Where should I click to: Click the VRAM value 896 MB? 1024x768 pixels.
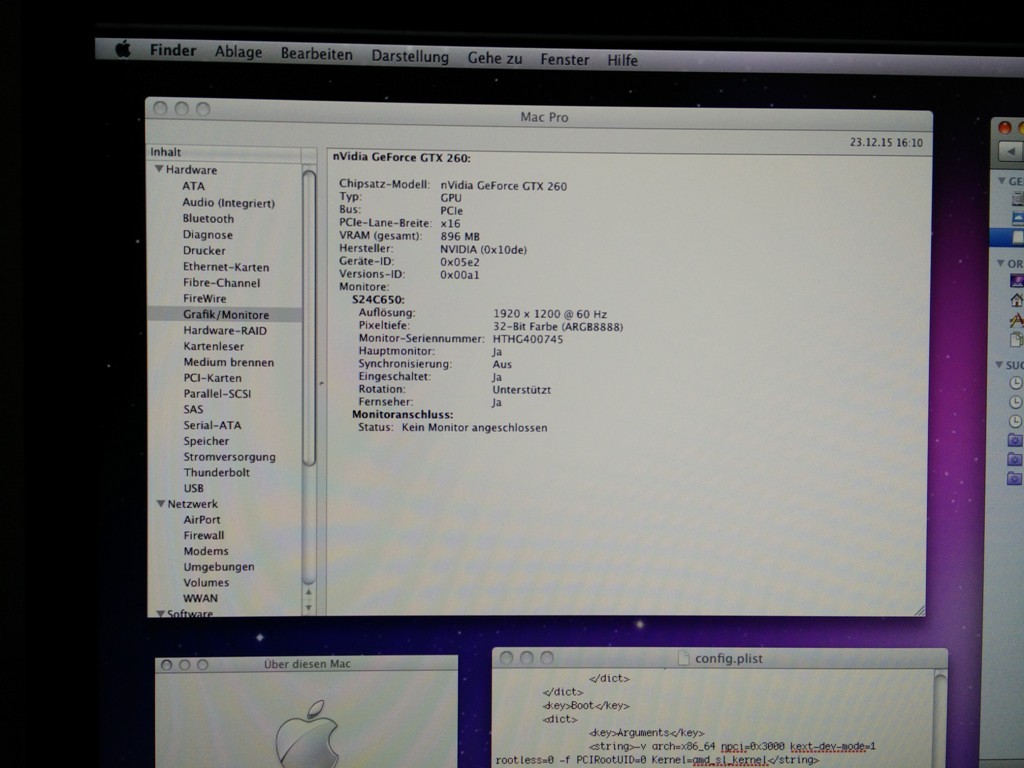[x=460, y=236]
